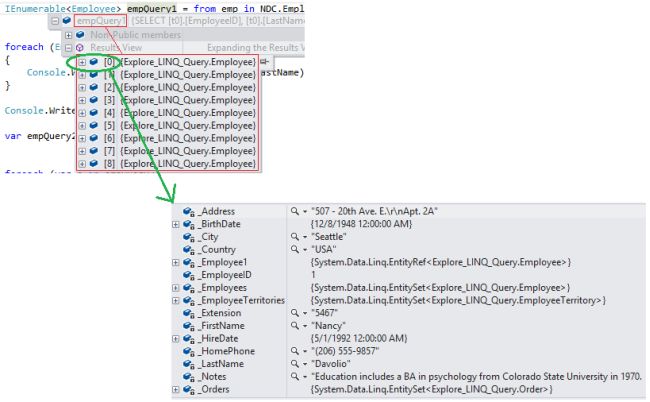
Task: Open visualizer dropdown arrow for _Notes
Action: pyautogui.click(x=305, y=377)
